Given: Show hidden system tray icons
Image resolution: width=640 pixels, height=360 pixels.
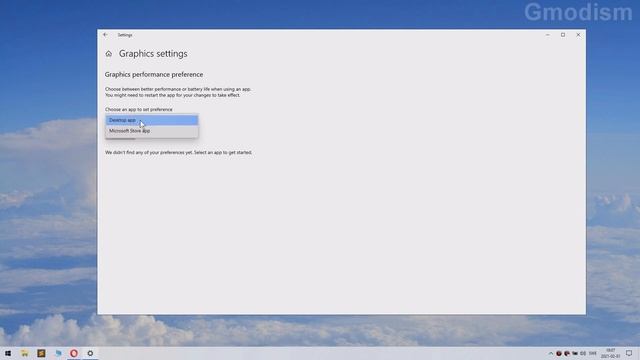Looking at the screenshot, I should pyautogui.click(x=551, y=353).
